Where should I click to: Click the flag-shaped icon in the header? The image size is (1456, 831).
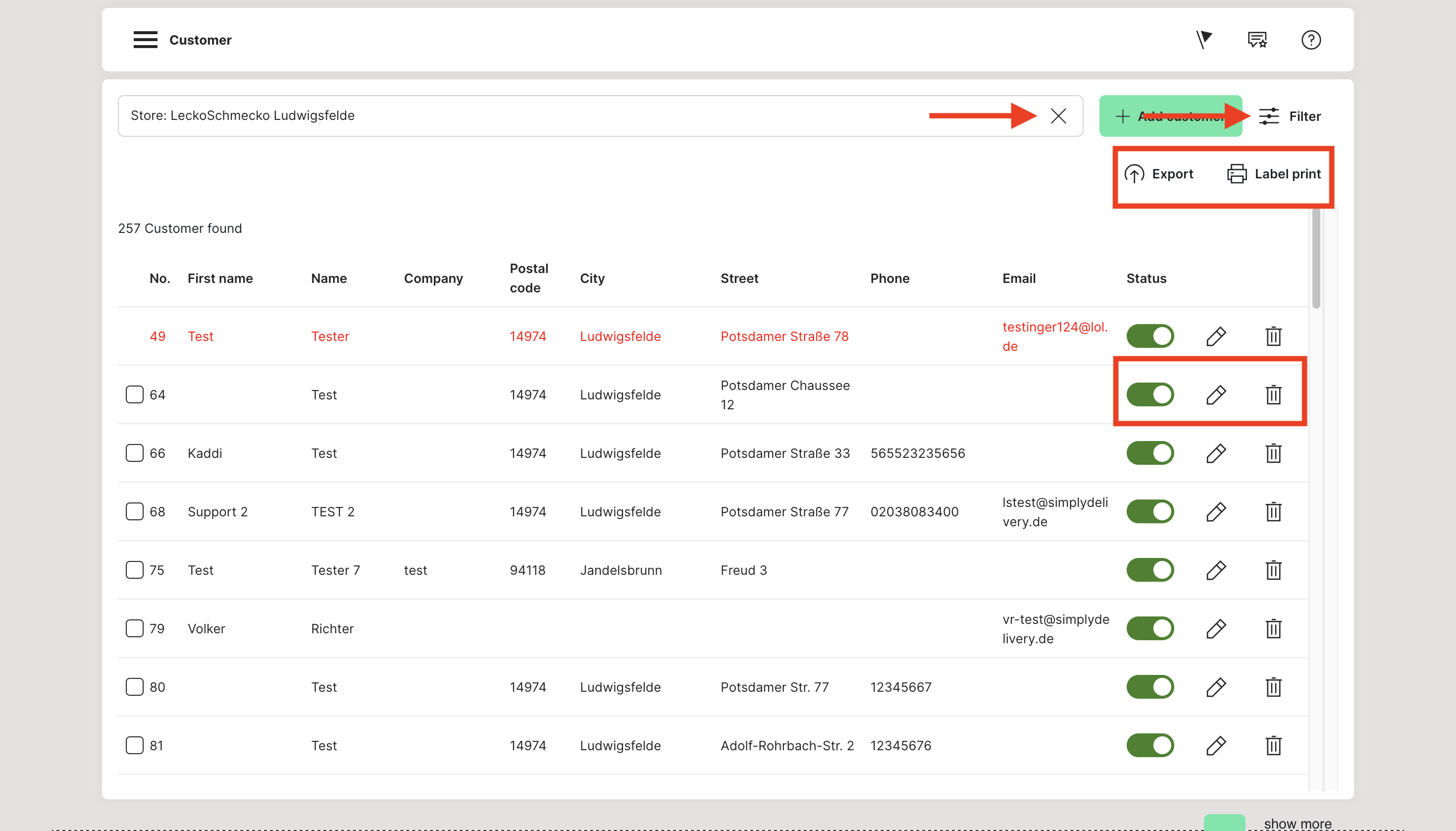1203,39
